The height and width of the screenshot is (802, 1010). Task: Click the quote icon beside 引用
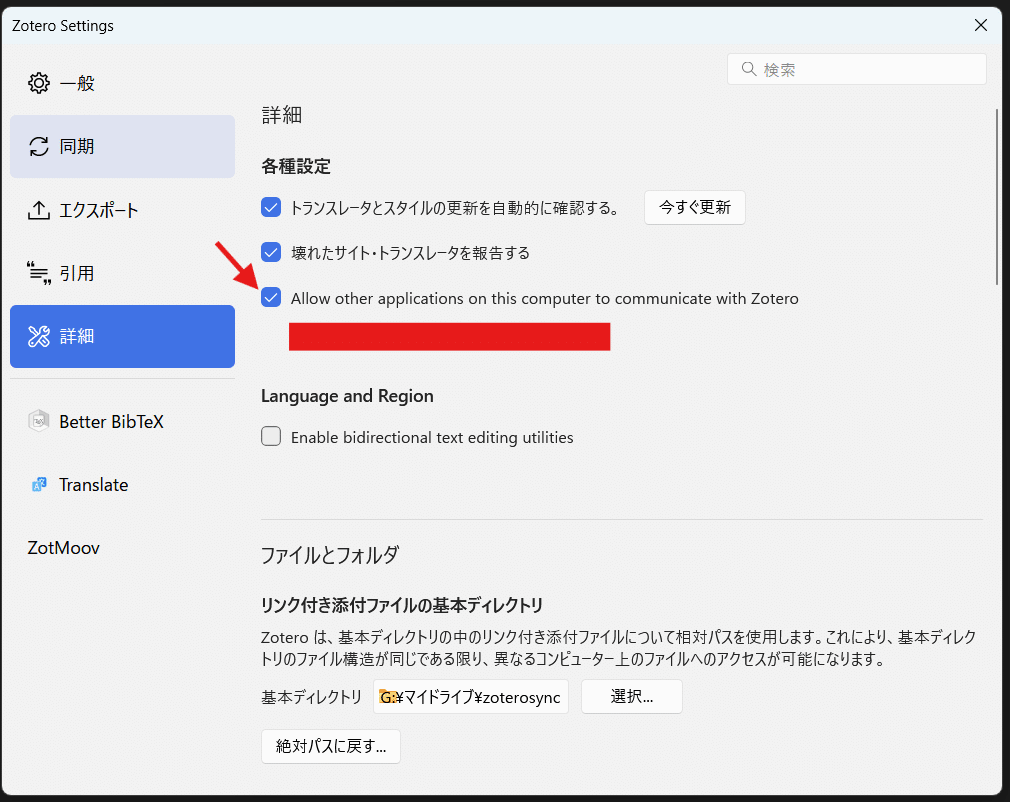tap(39, 273)
